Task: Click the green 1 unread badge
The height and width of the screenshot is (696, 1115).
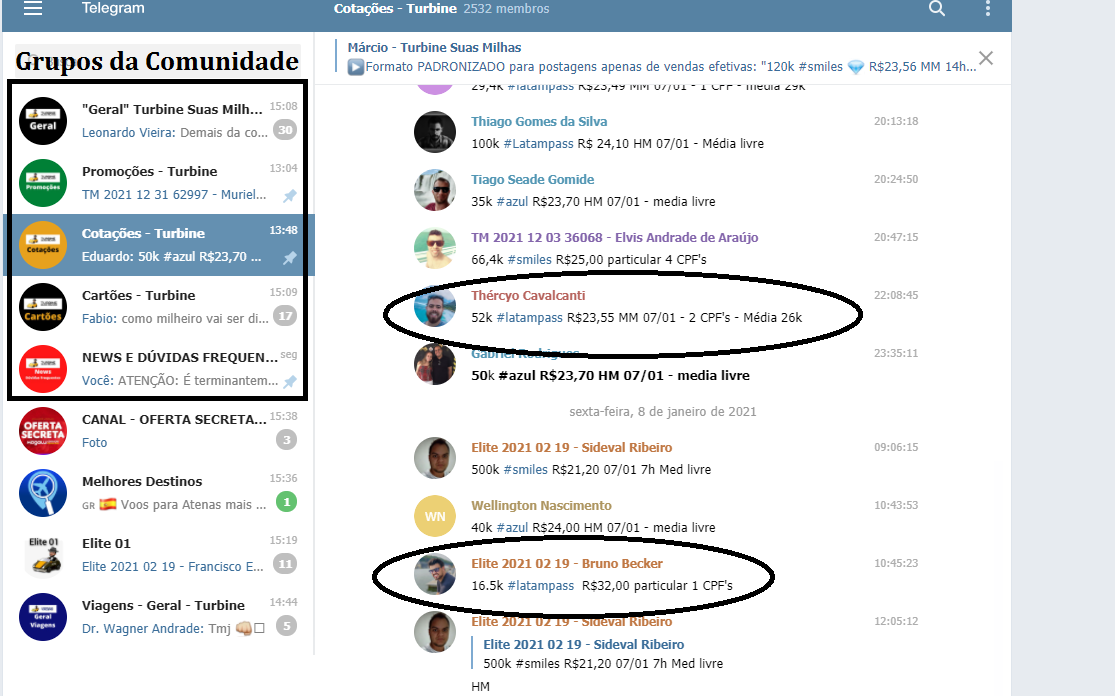Action: point(287,502)
